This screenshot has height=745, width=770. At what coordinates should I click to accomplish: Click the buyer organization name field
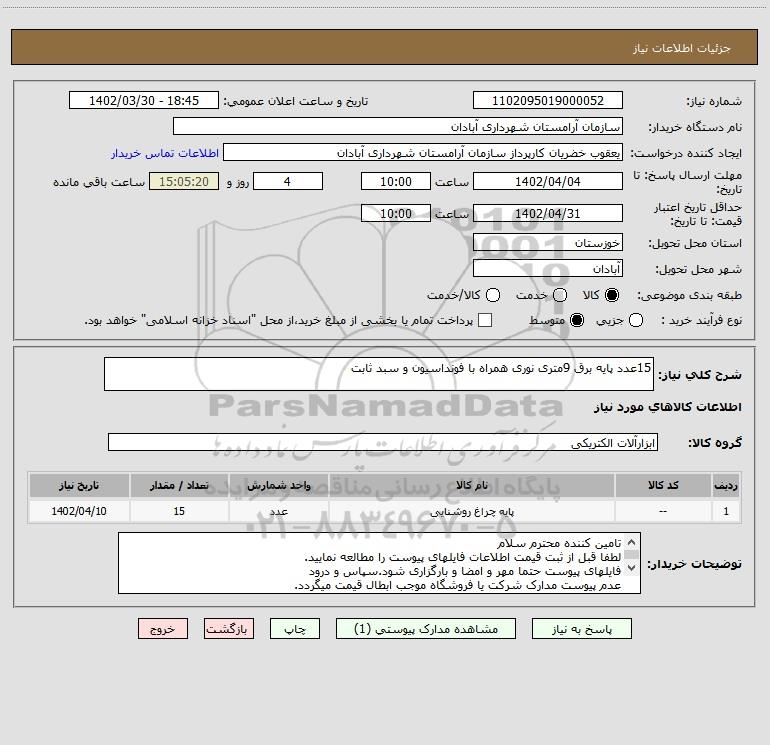[398, 126]
